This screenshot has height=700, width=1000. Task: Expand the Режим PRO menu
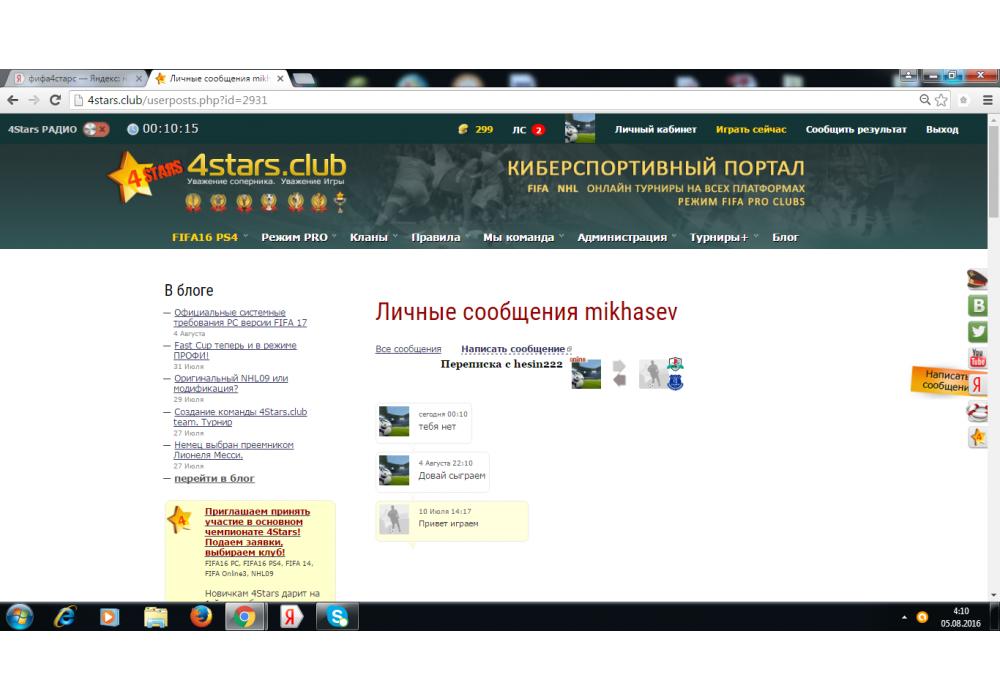pyautogui.click(x=295, y=237)
